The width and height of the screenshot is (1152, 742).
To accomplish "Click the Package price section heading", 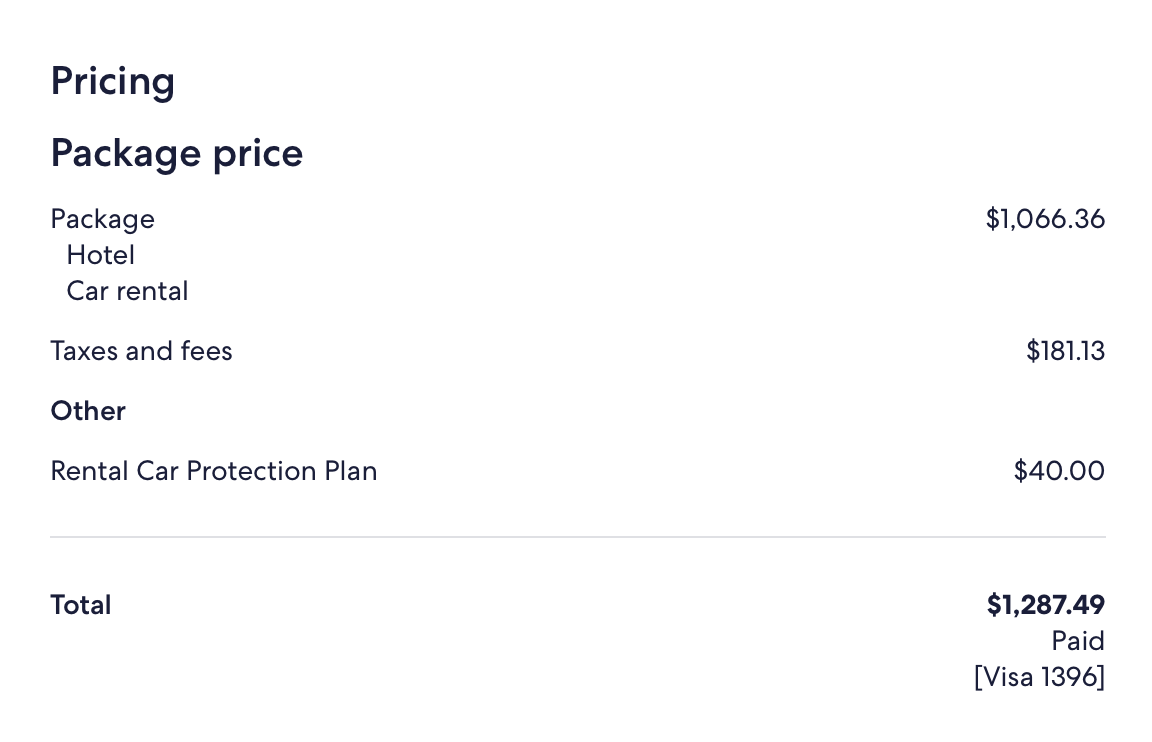I will [176, 153].
